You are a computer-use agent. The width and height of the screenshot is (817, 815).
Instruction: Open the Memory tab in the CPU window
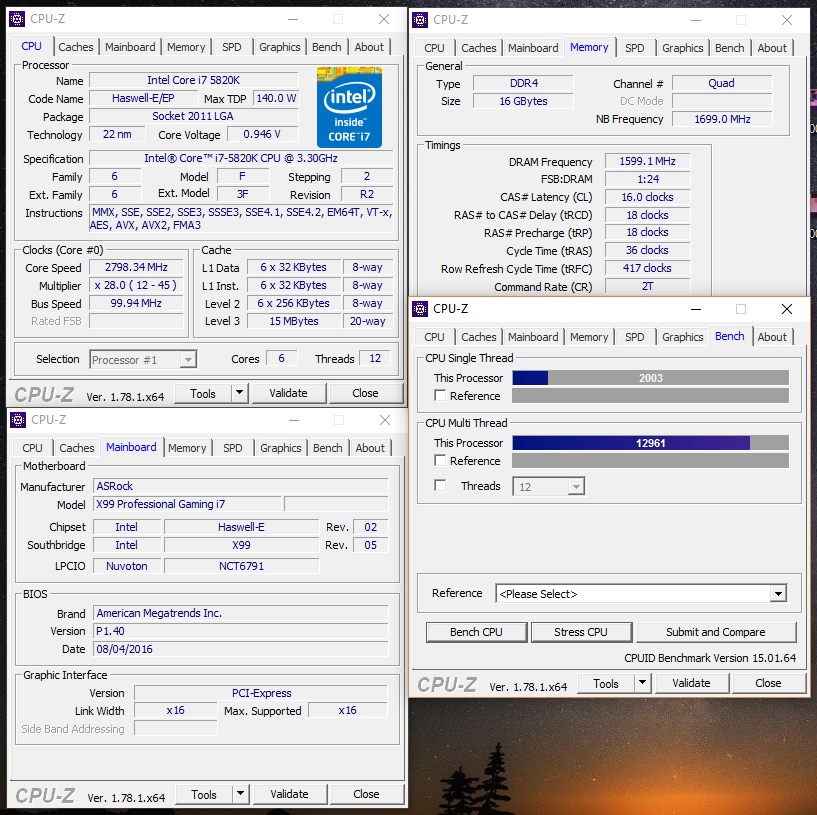click(186, 47)
